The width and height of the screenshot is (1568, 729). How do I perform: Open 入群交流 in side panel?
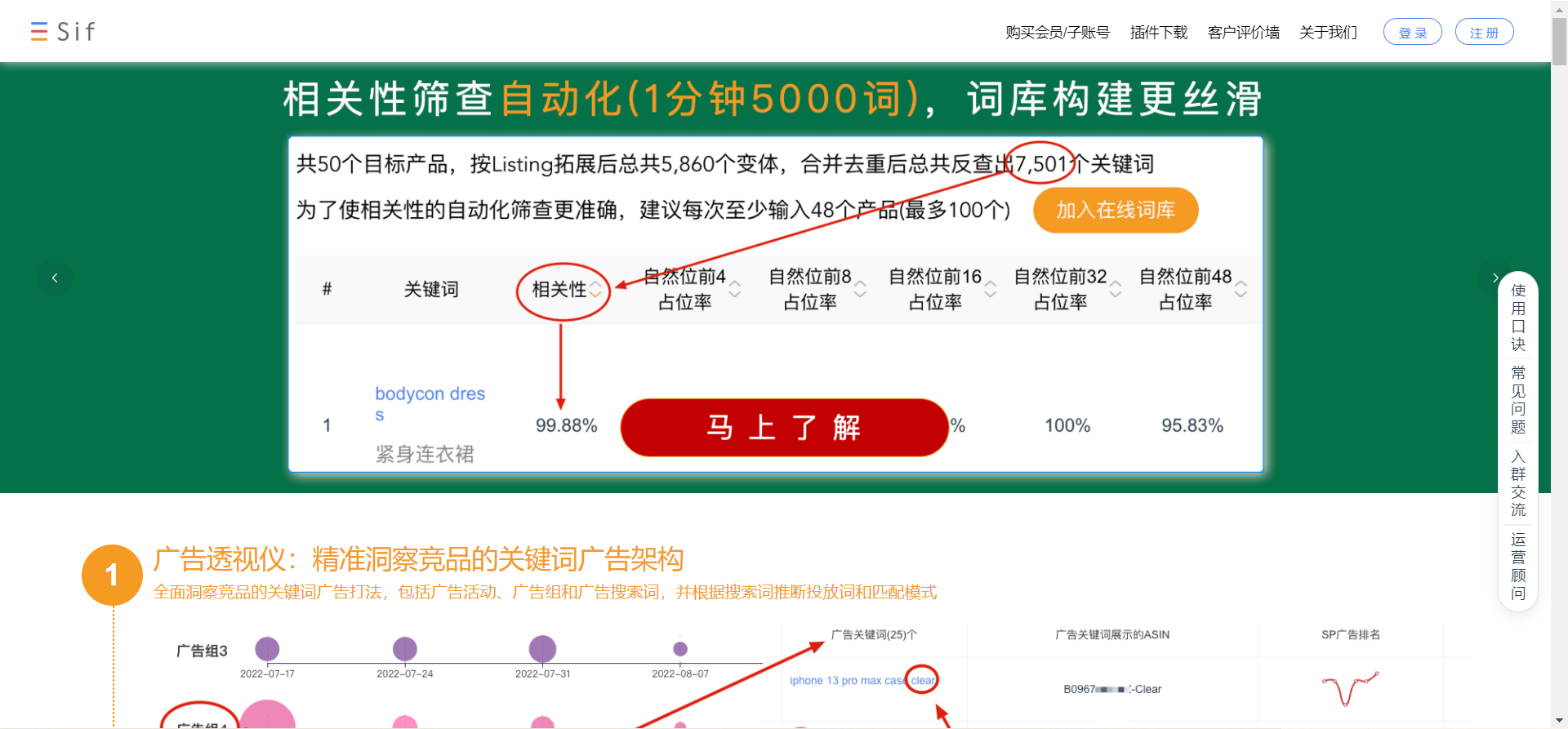tap(1518, 482)
